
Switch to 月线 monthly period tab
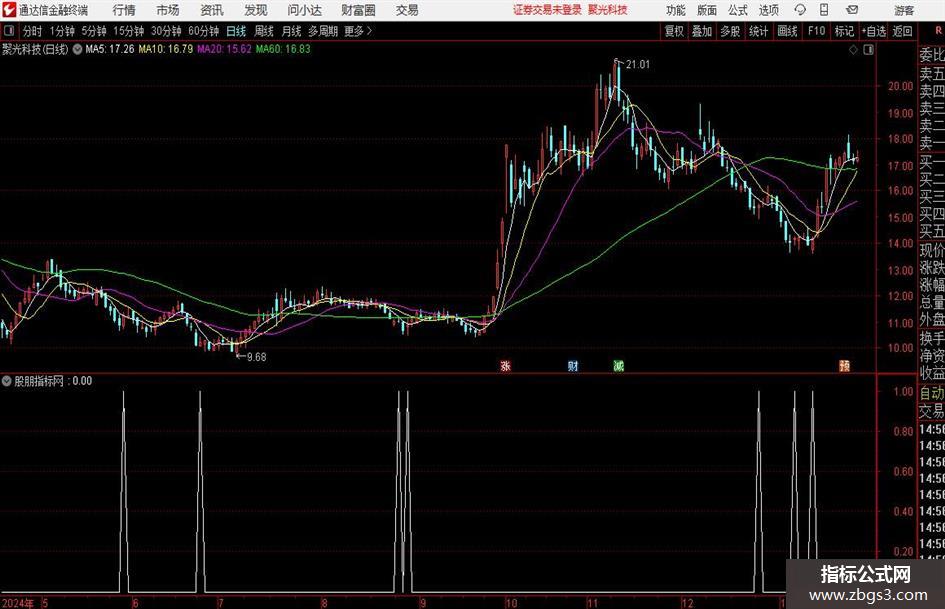(291, 31)
